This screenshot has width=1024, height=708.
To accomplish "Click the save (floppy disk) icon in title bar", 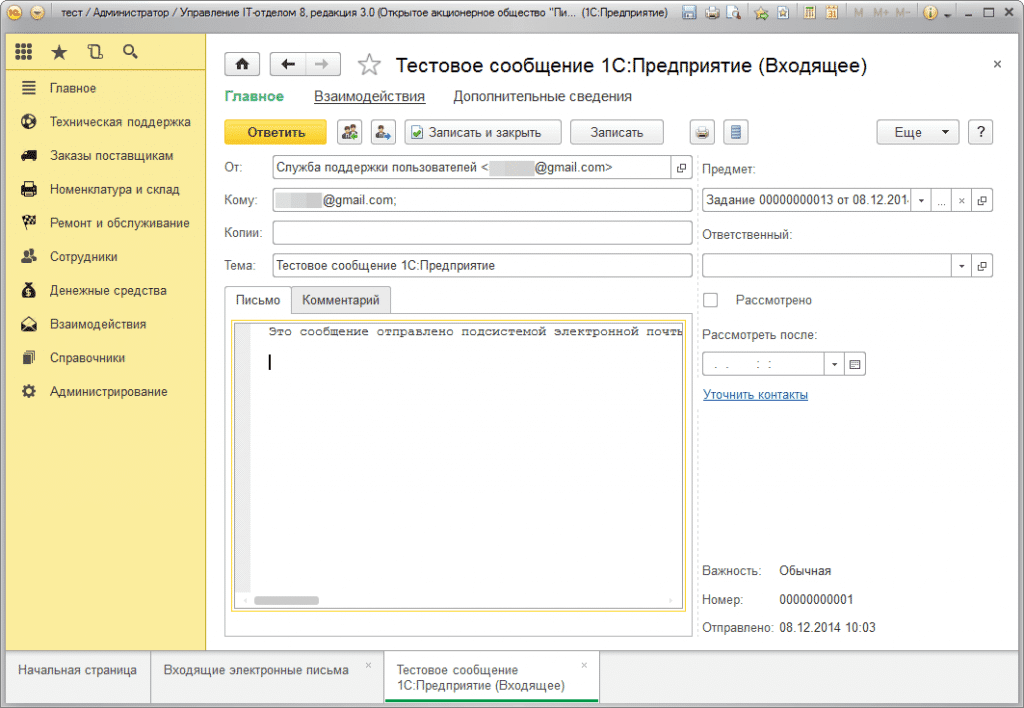I will (x=689, y=12).
